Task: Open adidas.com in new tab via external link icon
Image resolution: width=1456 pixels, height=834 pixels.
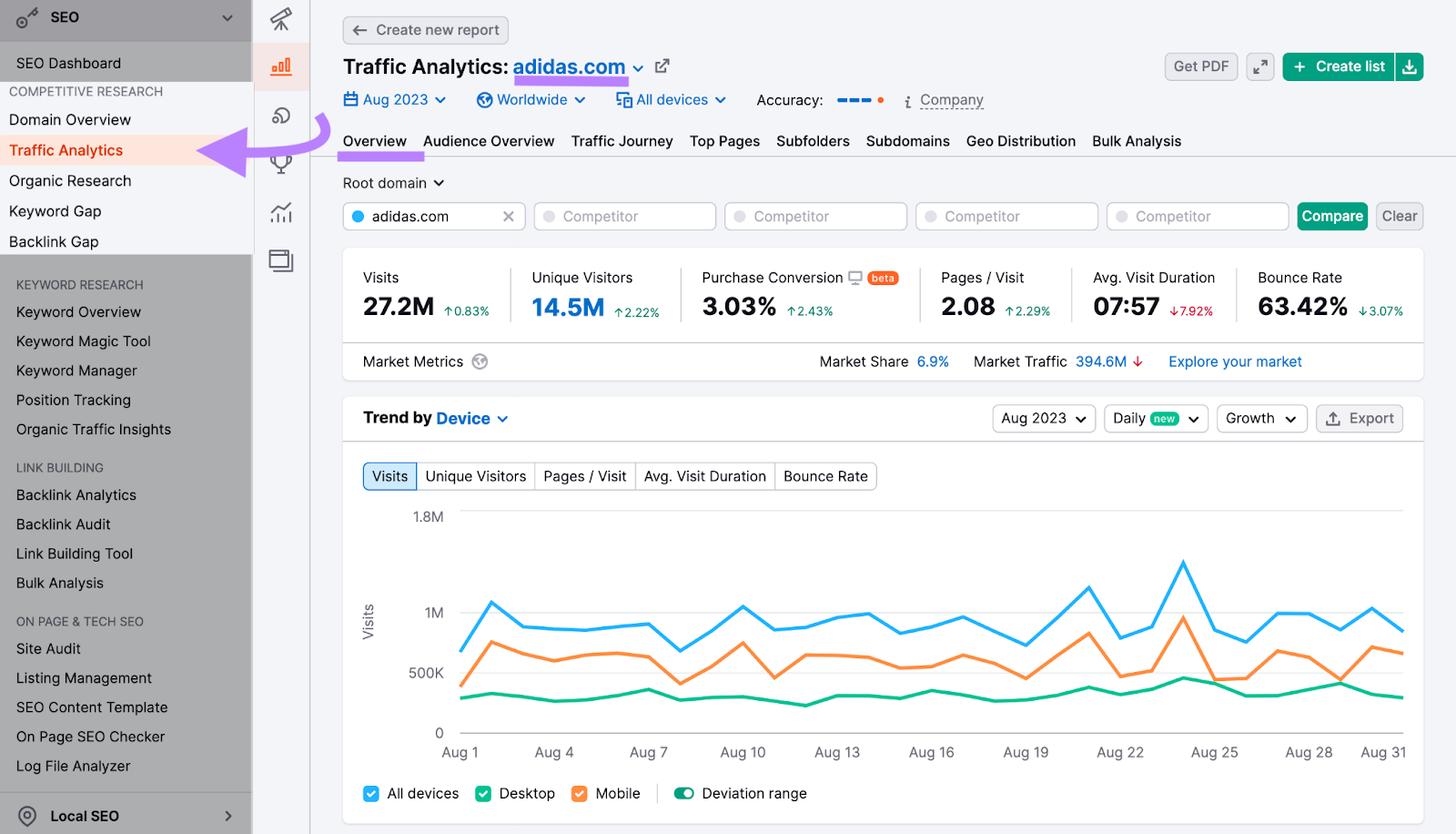Action: [662, 66]
